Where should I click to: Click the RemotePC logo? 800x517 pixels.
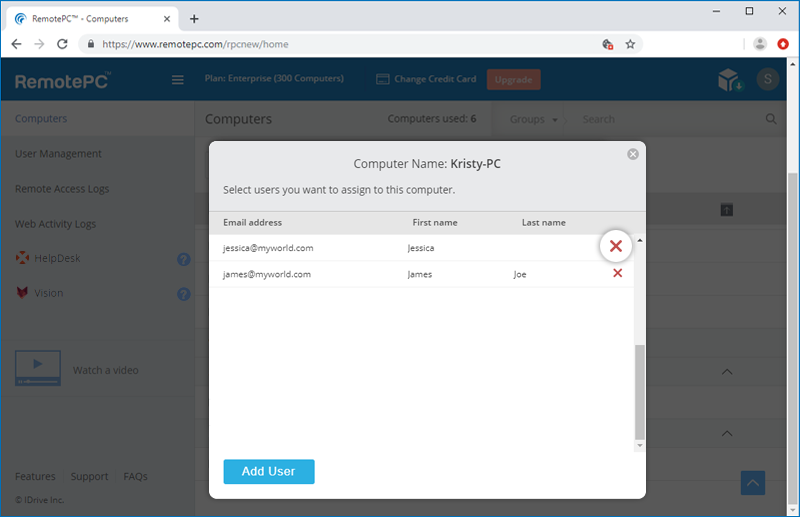(x=62, y=81)
